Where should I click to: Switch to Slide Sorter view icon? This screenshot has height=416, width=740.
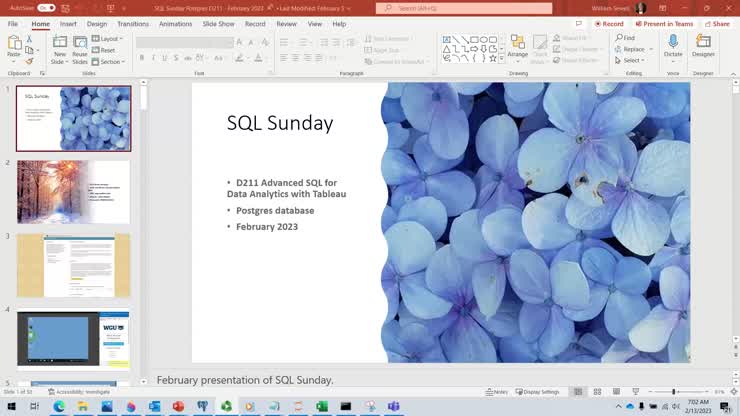coord(597,392)
